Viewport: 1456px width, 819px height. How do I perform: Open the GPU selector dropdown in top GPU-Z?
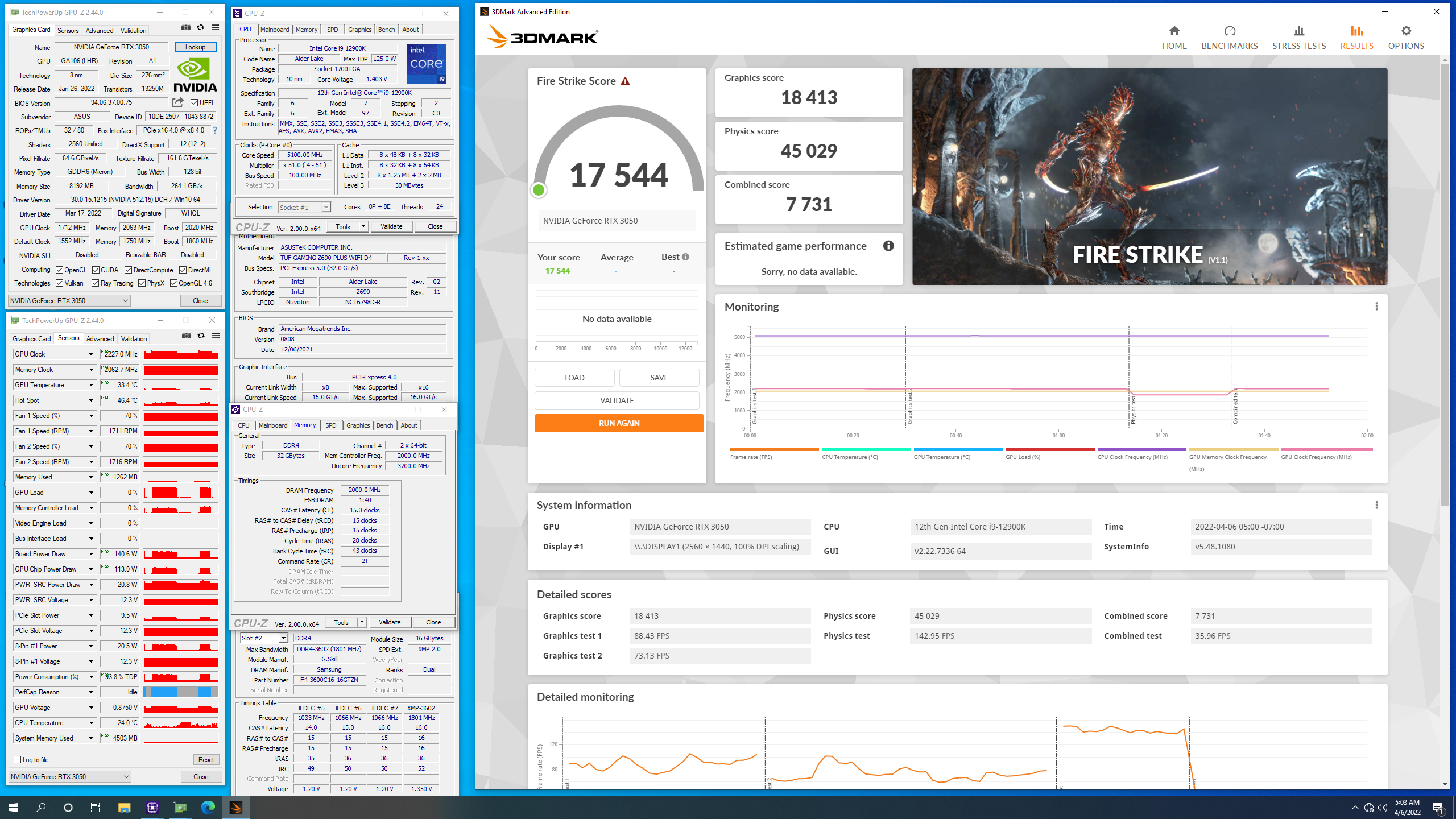click(x=69, y=300)
